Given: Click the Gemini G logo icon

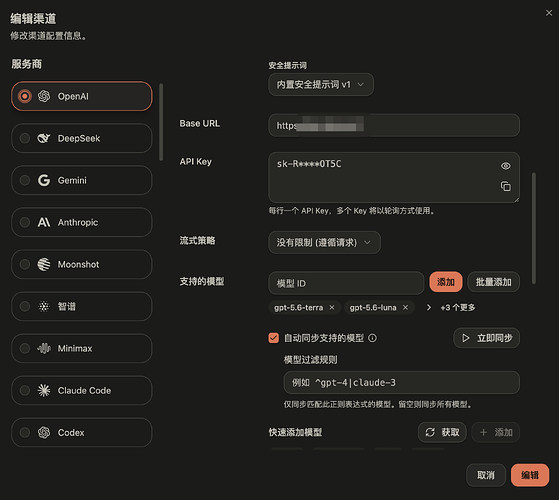Looking at the screenshot, I should pyautogui.click(x=44, y=180).
